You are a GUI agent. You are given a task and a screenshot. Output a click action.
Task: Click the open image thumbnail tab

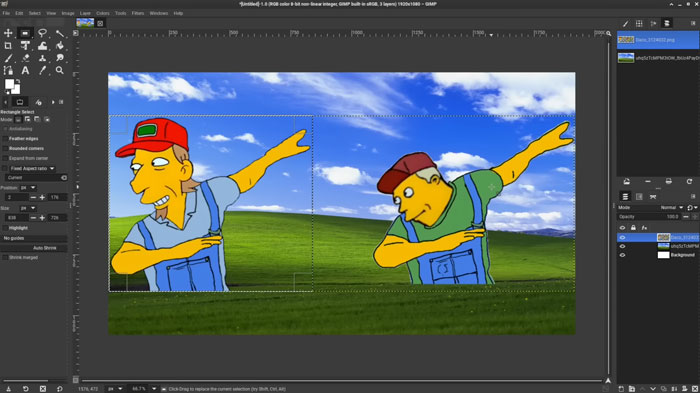coord(85,23)
